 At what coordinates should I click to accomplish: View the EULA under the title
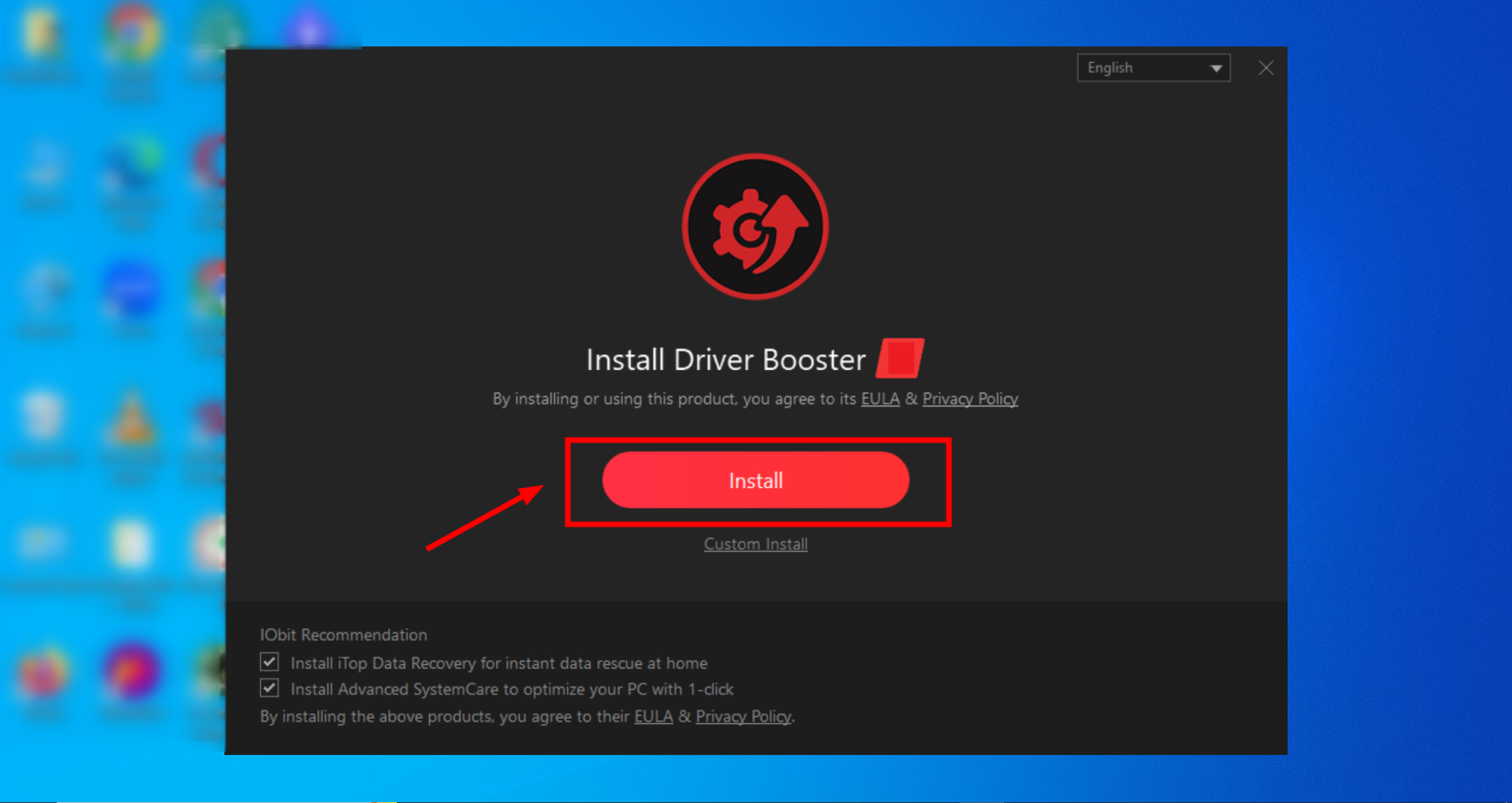880,399
